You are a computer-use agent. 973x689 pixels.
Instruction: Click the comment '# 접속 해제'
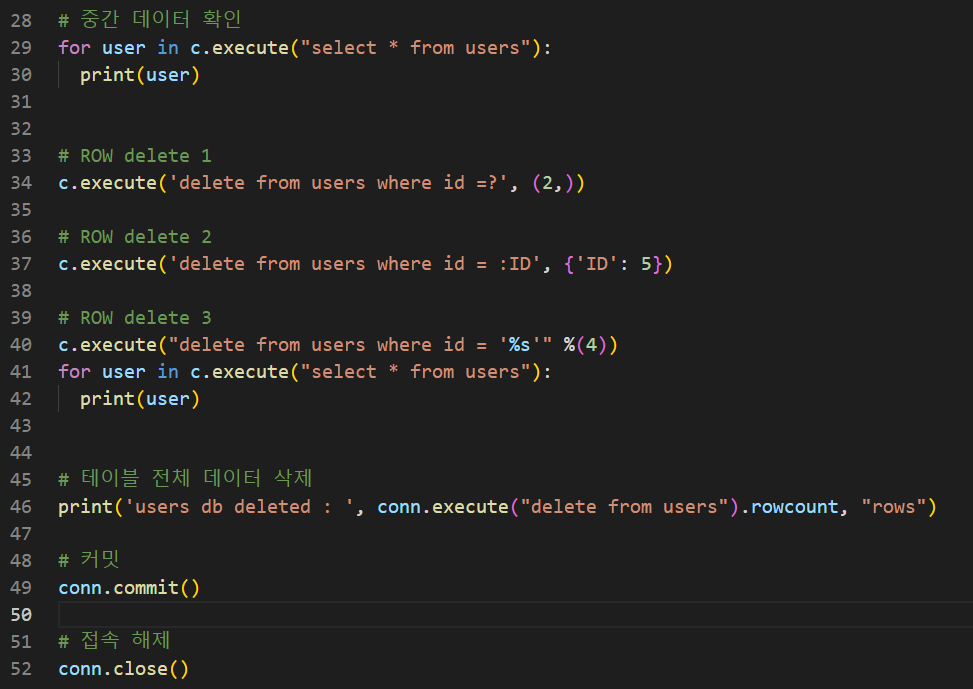point(114,640)
